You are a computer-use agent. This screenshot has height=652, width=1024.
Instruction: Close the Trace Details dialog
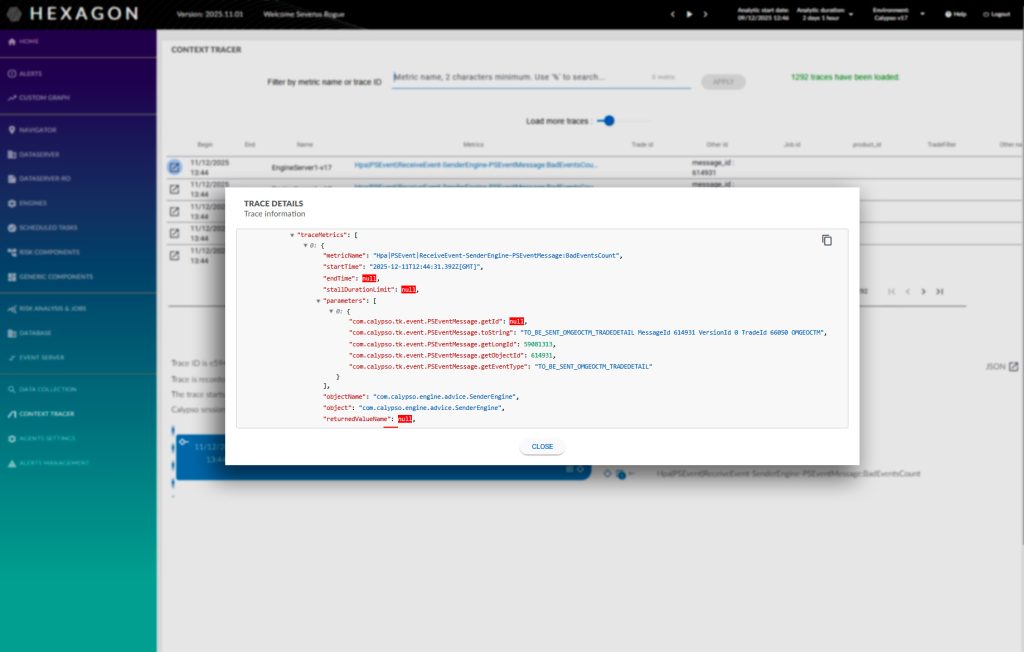pos(542,446)
